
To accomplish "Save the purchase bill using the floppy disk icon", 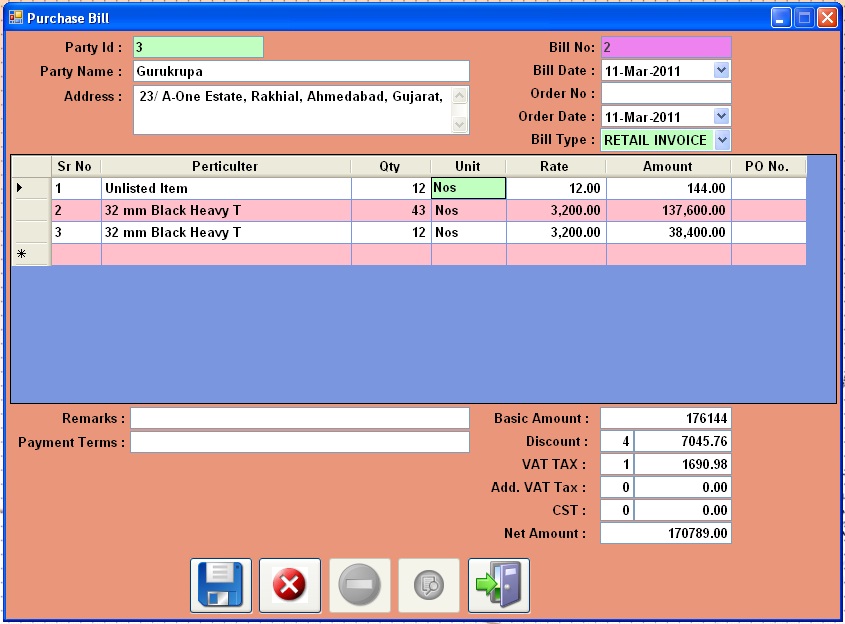I will [x=220, y=585].
